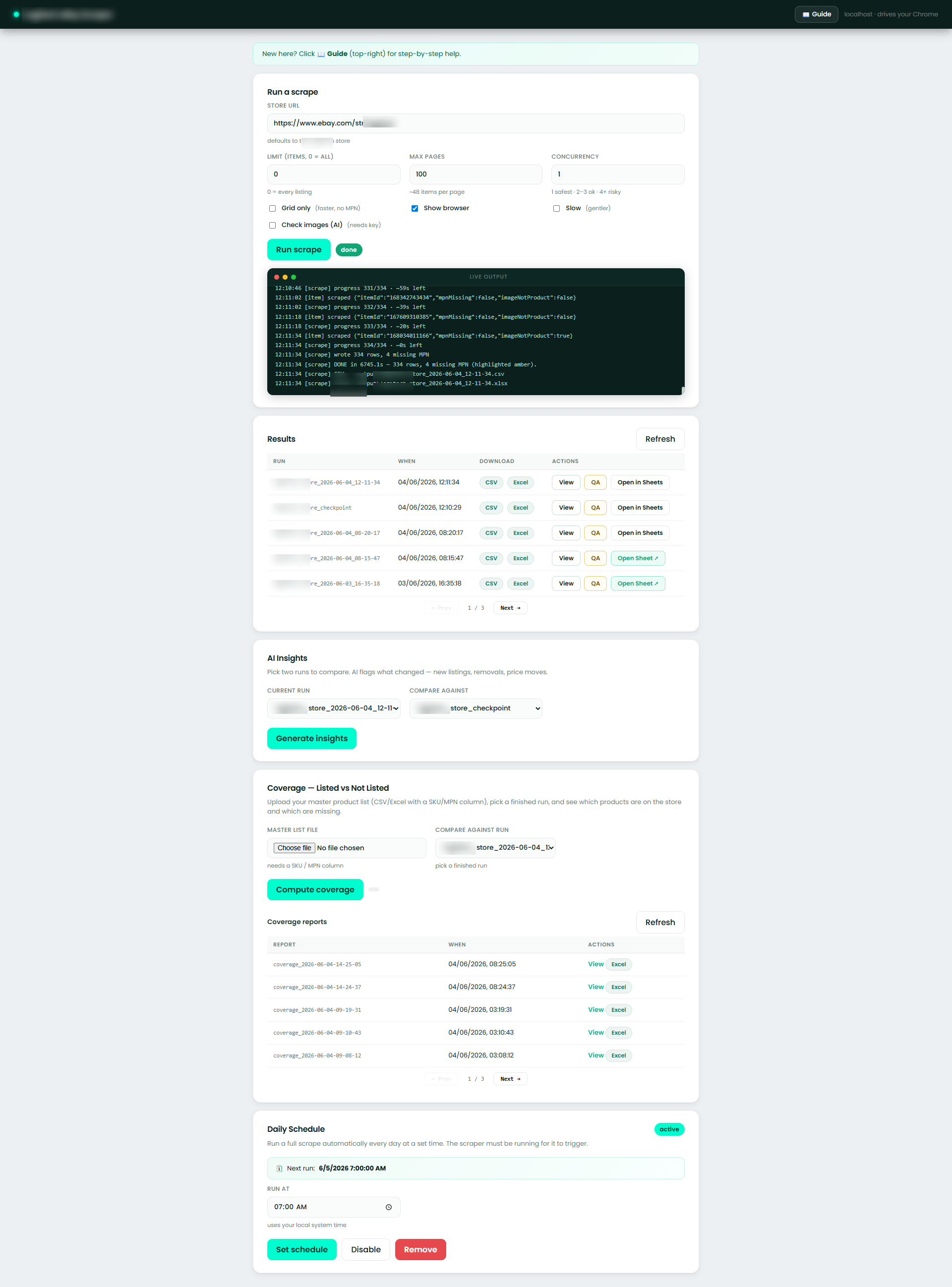Screen dimensions: 952x1287
Task: Download CSV for the 08:15:47 run
Action: click(x=491, y=559)
